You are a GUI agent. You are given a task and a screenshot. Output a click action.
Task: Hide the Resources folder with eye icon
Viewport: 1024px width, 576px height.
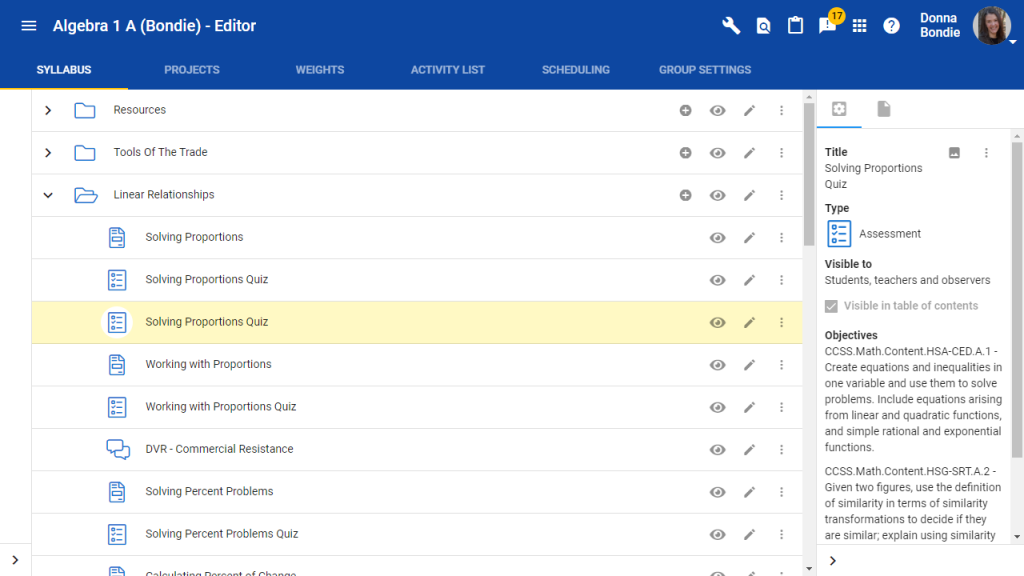(x=717, y=111)
